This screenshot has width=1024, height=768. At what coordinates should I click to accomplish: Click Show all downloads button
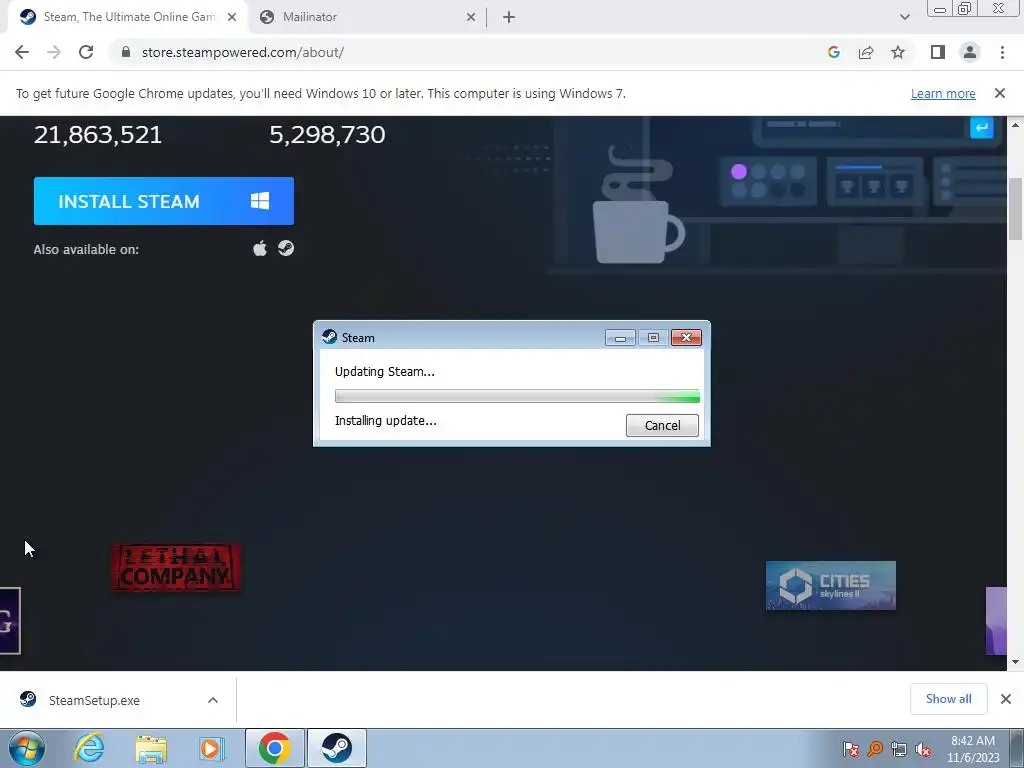pyautogui.click(x=948, y=699)
